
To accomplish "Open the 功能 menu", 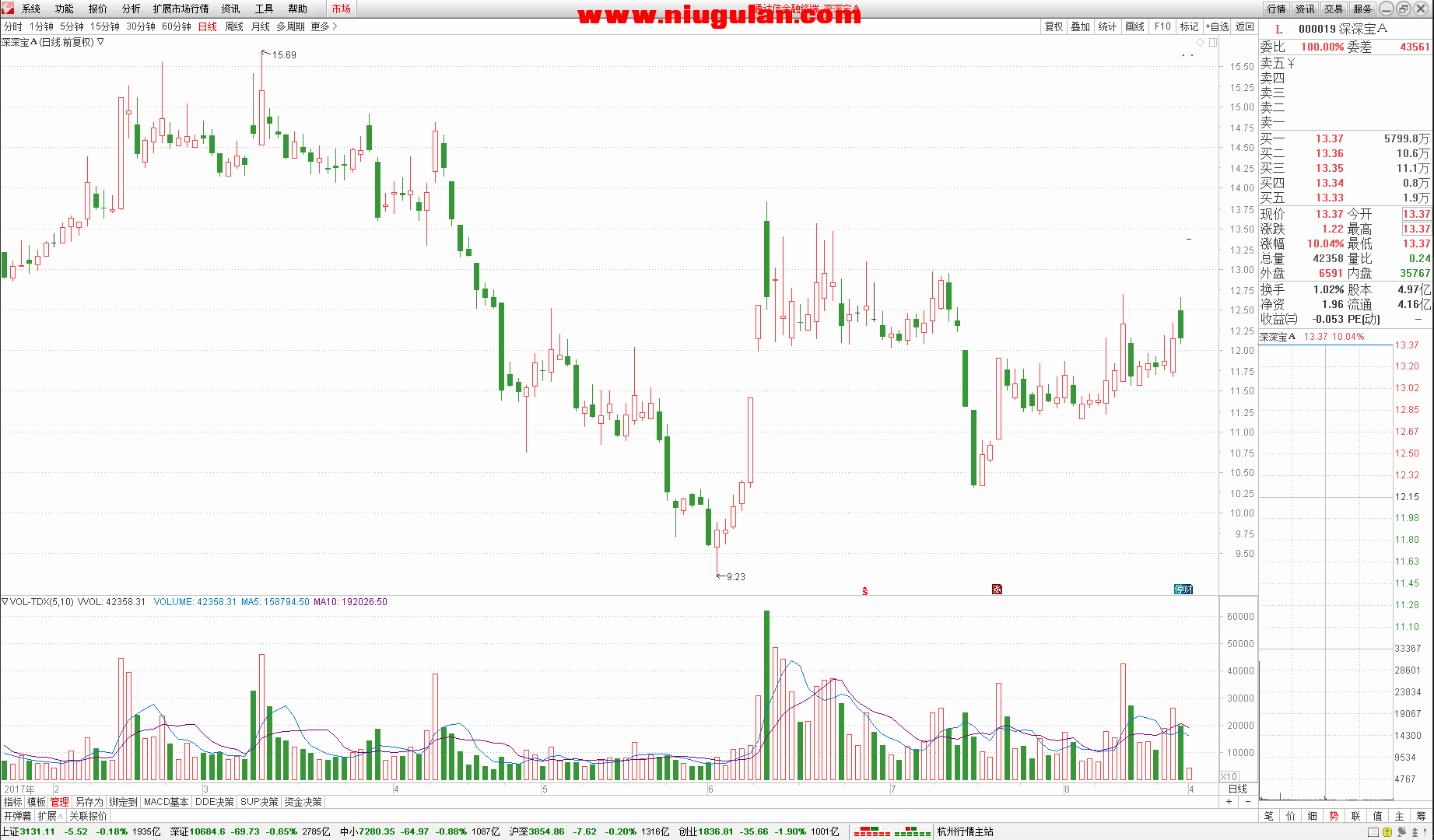I will coord(65,9).
